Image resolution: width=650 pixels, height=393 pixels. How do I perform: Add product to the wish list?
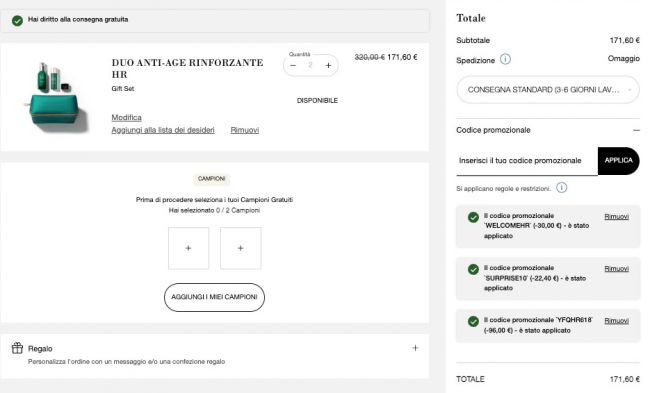163,130
